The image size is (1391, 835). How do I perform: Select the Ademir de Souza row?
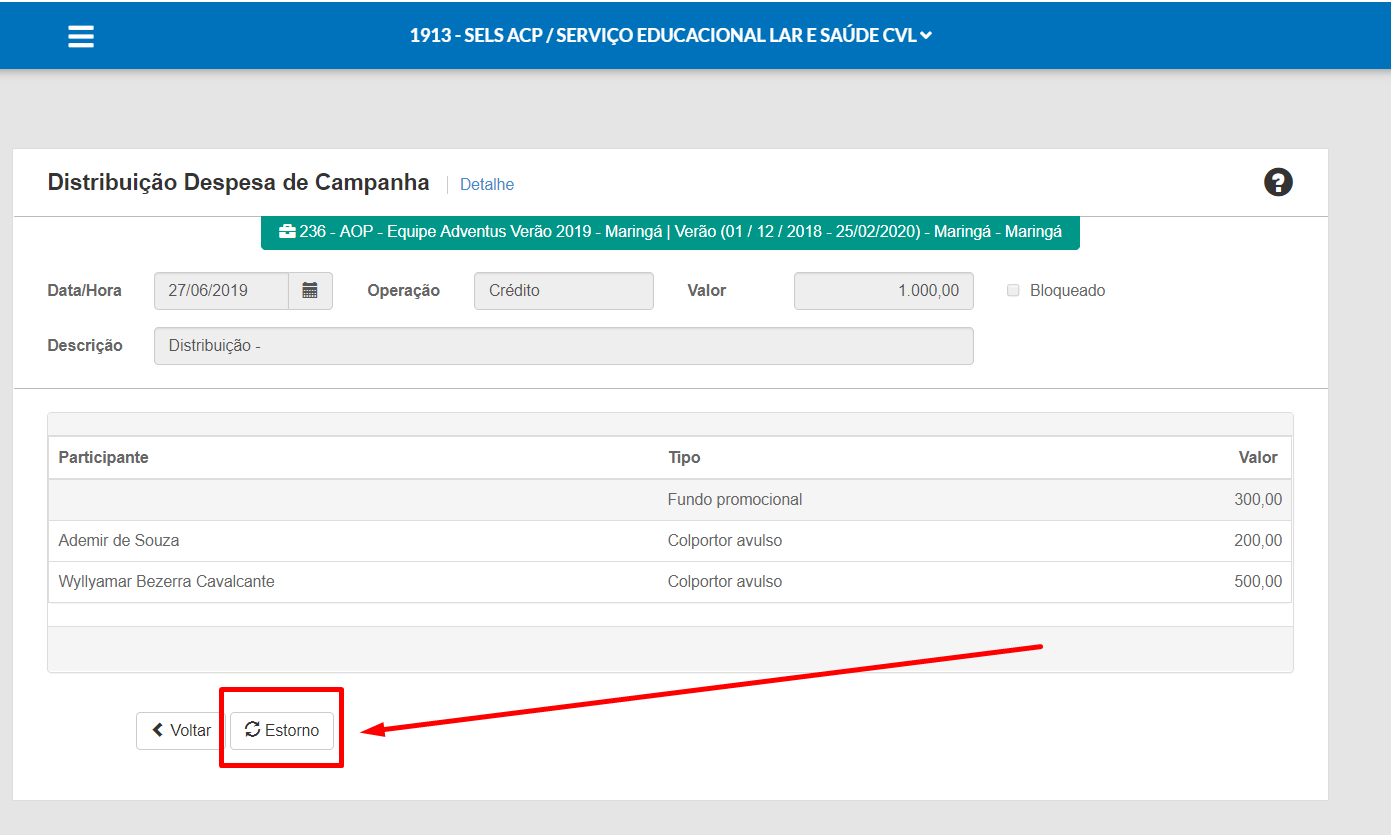pos(670,540)
